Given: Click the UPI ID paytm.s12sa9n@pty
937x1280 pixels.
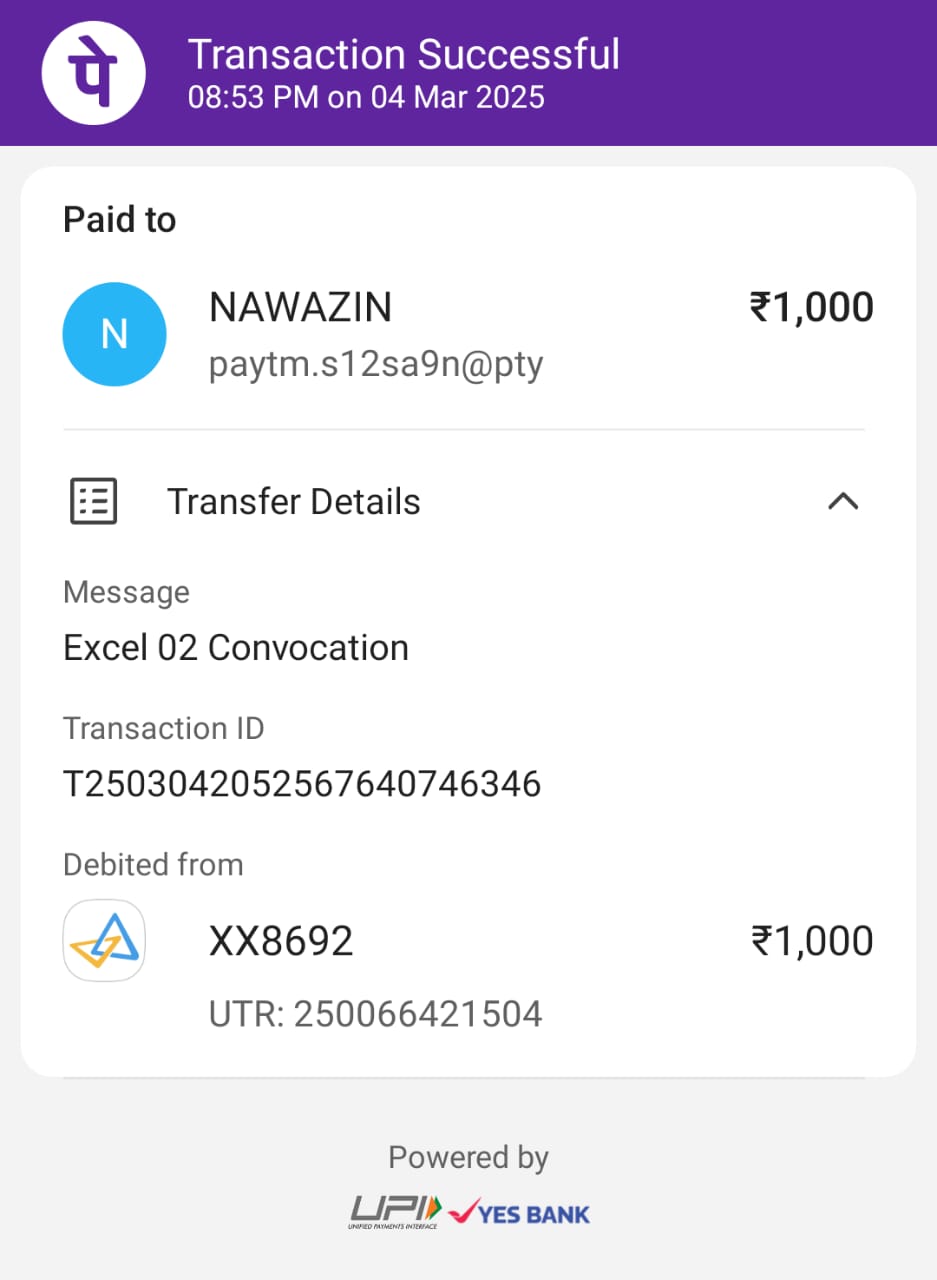Looking at the screenshot, I should click(375, 364).
